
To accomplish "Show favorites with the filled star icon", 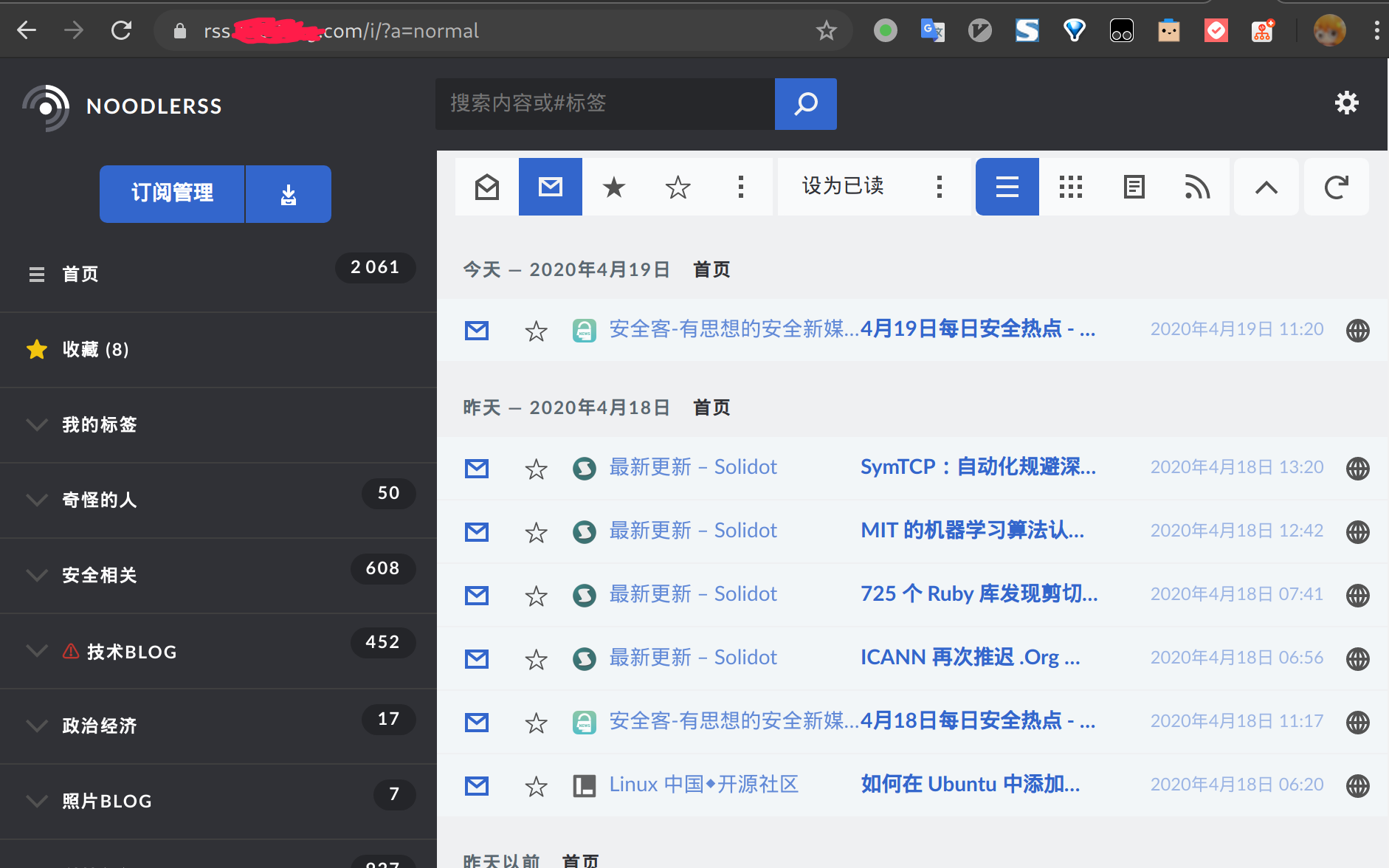I will (613, 187).
